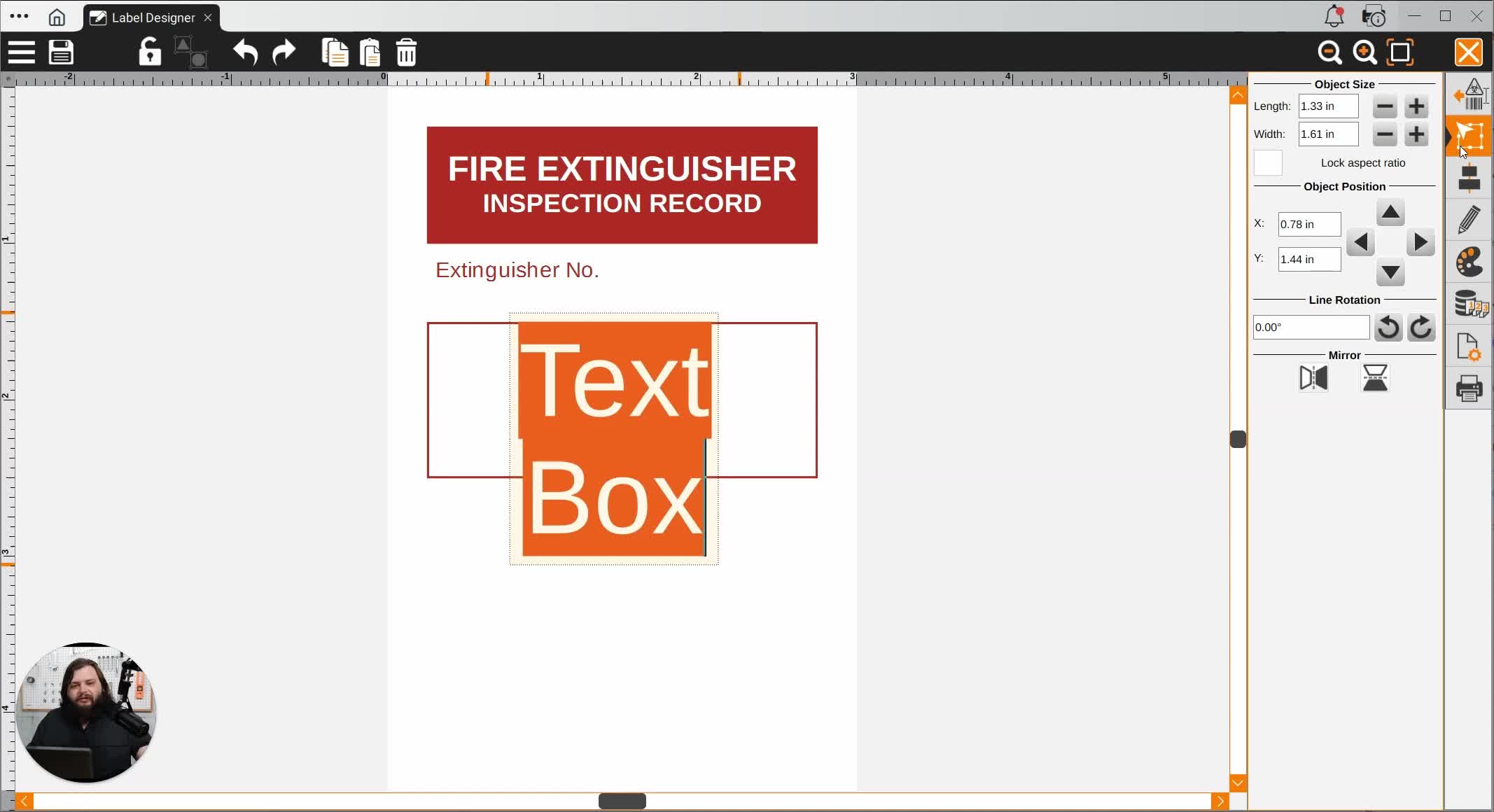Zoom out on the label canvas
This screenshot has width=1494, height=812.
coord(1329,52)
